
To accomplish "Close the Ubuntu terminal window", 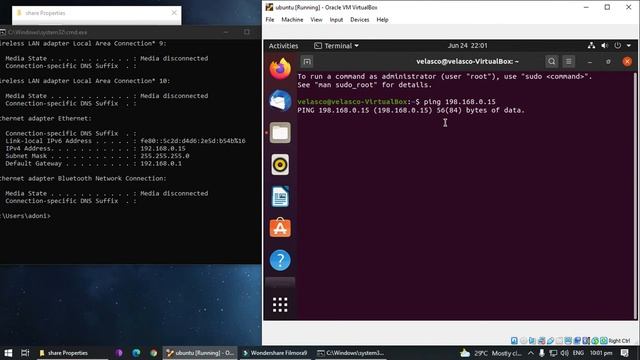I will 627,62.
